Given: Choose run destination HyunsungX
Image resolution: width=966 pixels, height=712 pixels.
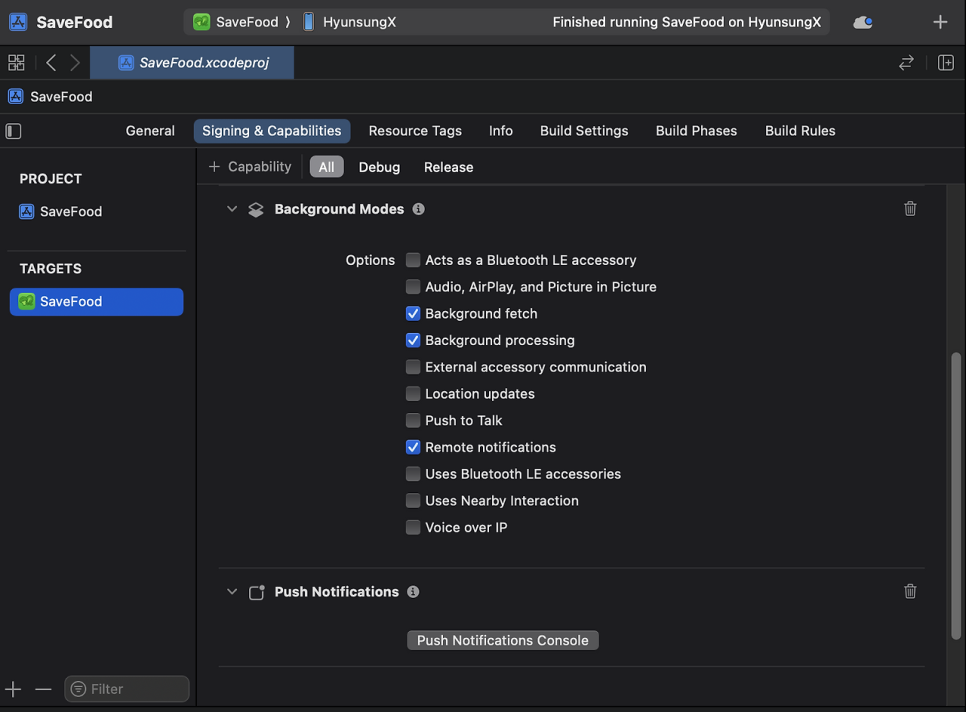Looking at the screenshot, I should pyautogui.click(x=360, y=22).
